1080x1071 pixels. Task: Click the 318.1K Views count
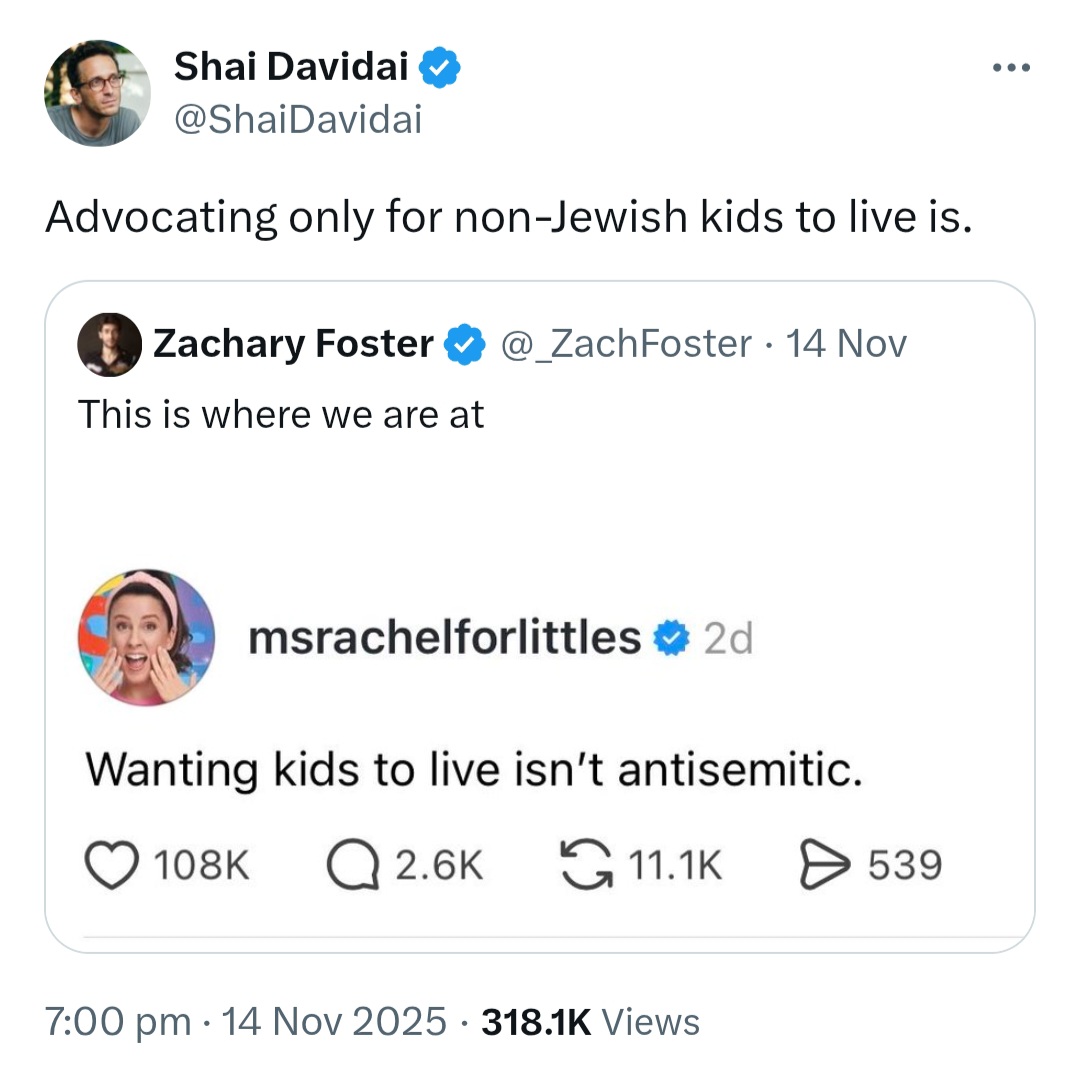click(x=590, y=1021)
